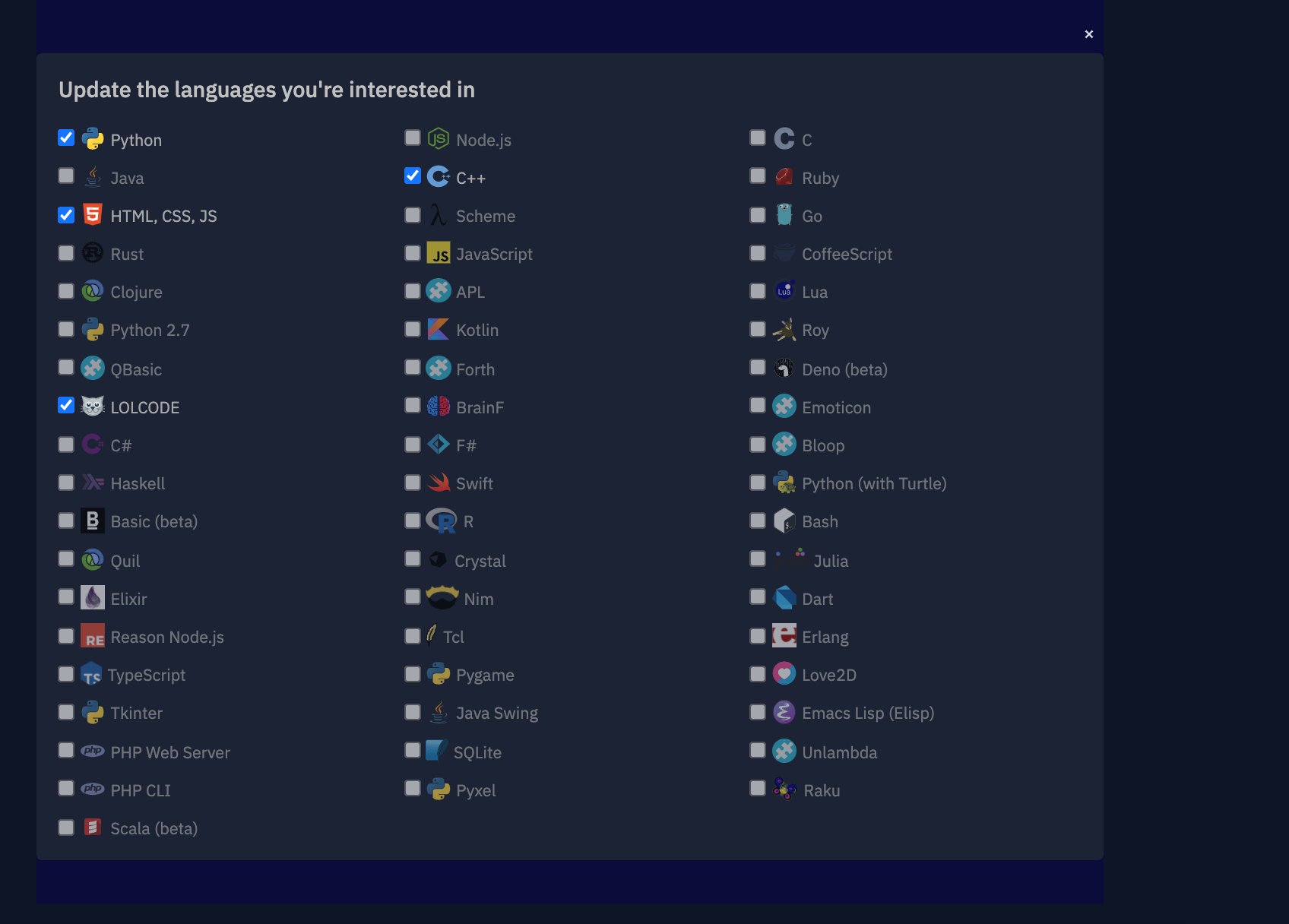This screenshot has width=1289, height=924.
Task: Click the Go gopher icon
Action: (784, 215)
